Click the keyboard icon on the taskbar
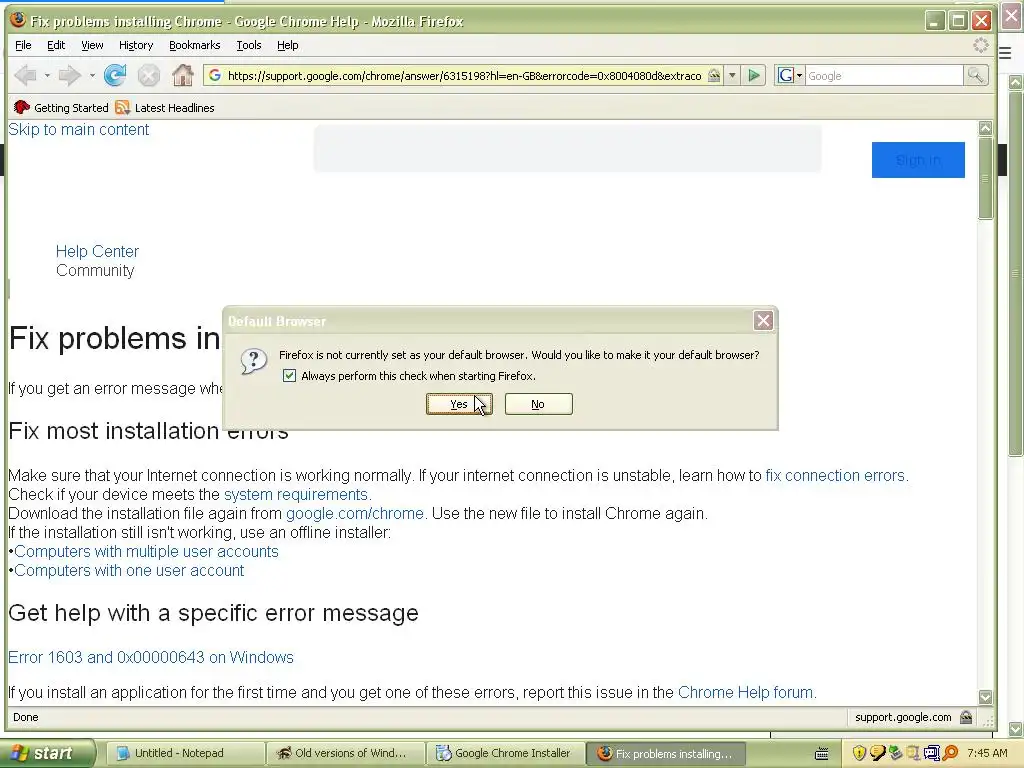Viewport: 1024px width, 768px height. coord(822,754)
